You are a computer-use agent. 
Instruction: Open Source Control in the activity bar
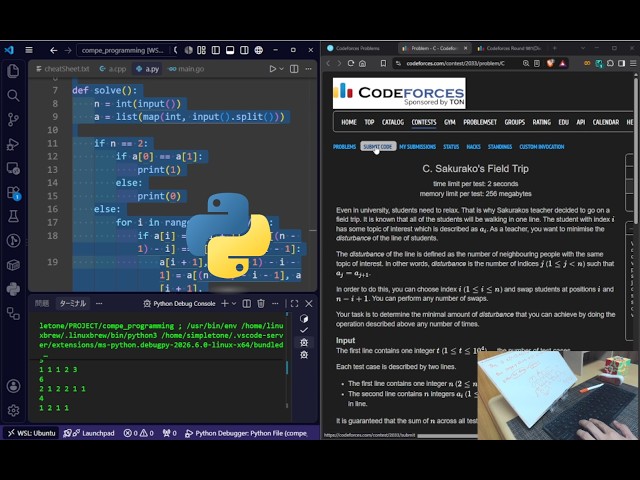click(x=13, y=120)
